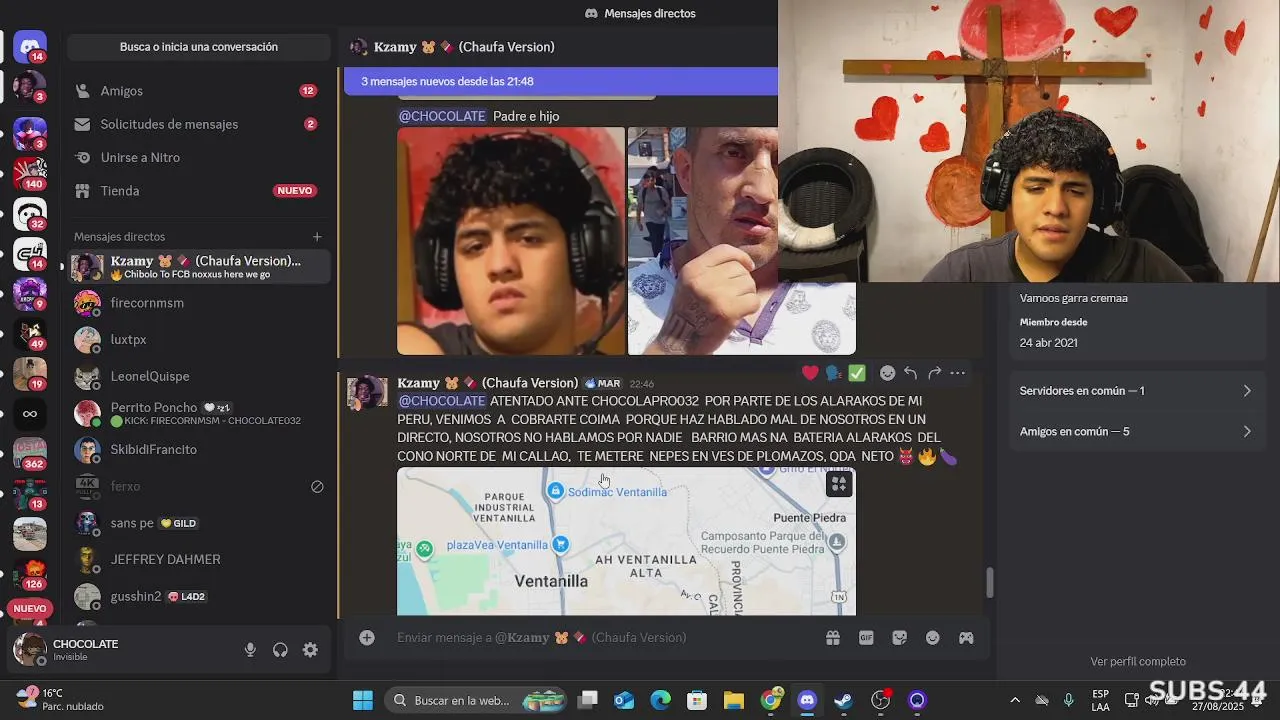The width and height of the screenshot is (1280, 720).
Task: Toggle microphone mute in user panel
Action: tap(250, 650)
